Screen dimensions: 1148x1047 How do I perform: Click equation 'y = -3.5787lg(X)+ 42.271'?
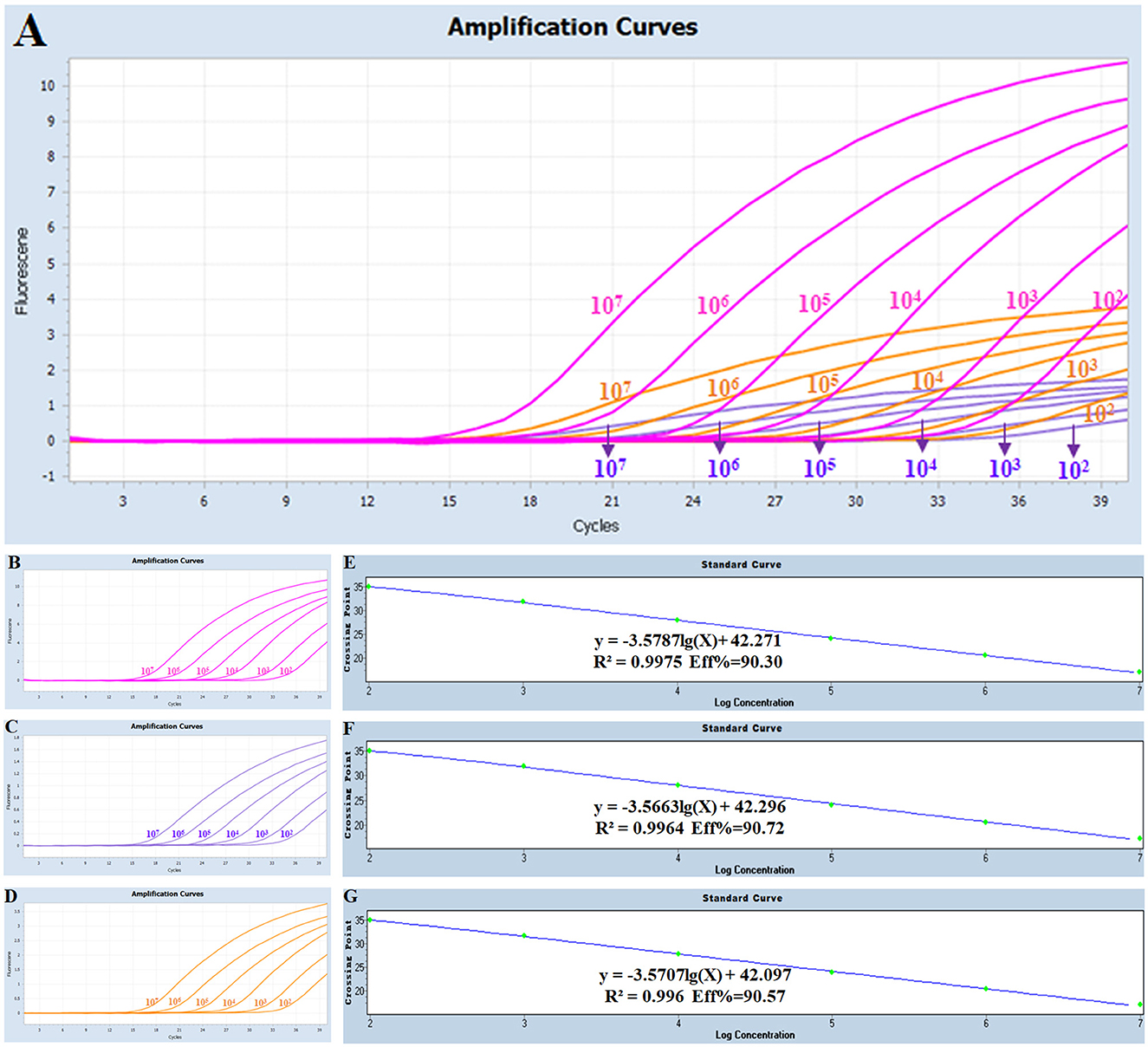pos(688,641)
